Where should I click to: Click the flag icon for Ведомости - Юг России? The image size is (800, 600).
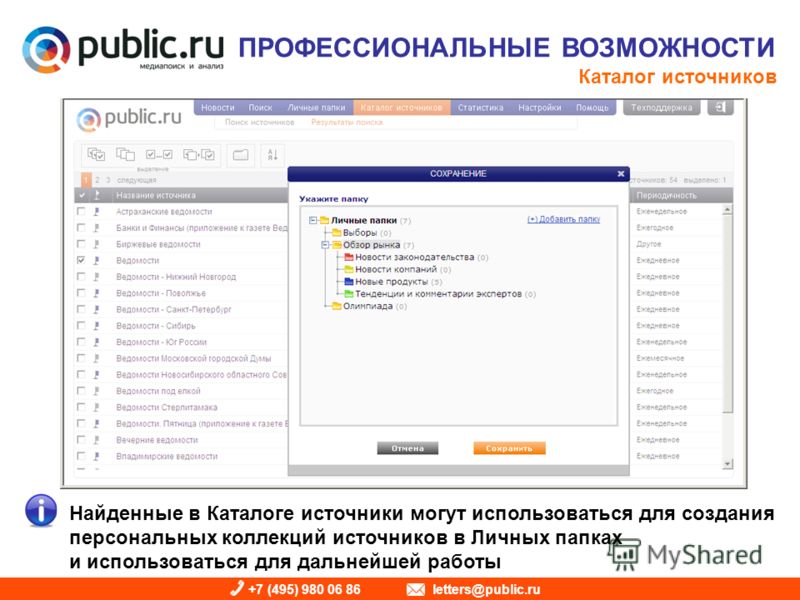click(x=96, y=342)
